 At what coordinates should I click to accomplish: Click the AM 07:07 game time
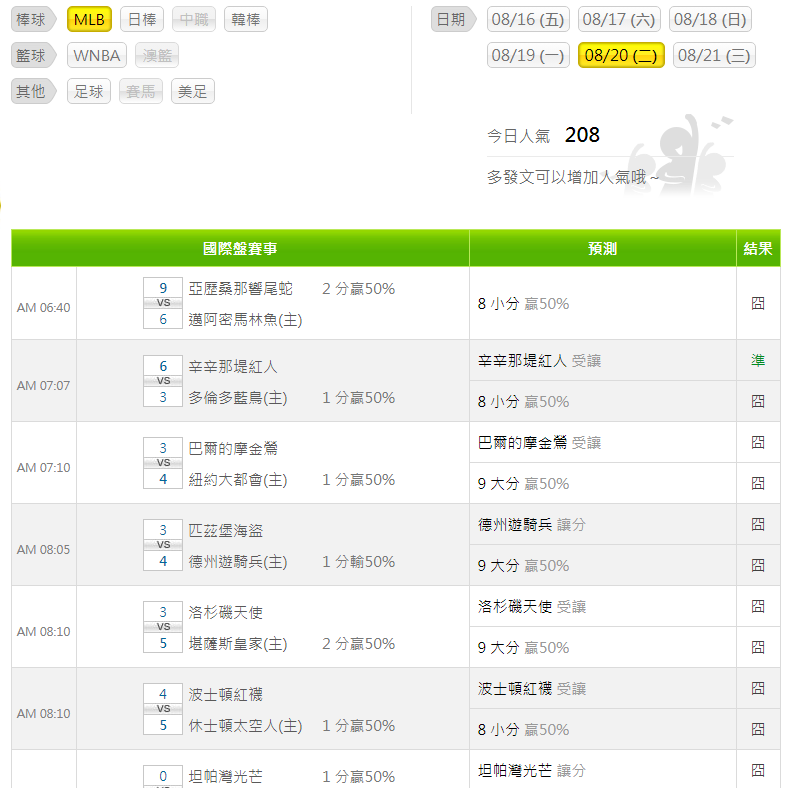(x=43, y=385)
